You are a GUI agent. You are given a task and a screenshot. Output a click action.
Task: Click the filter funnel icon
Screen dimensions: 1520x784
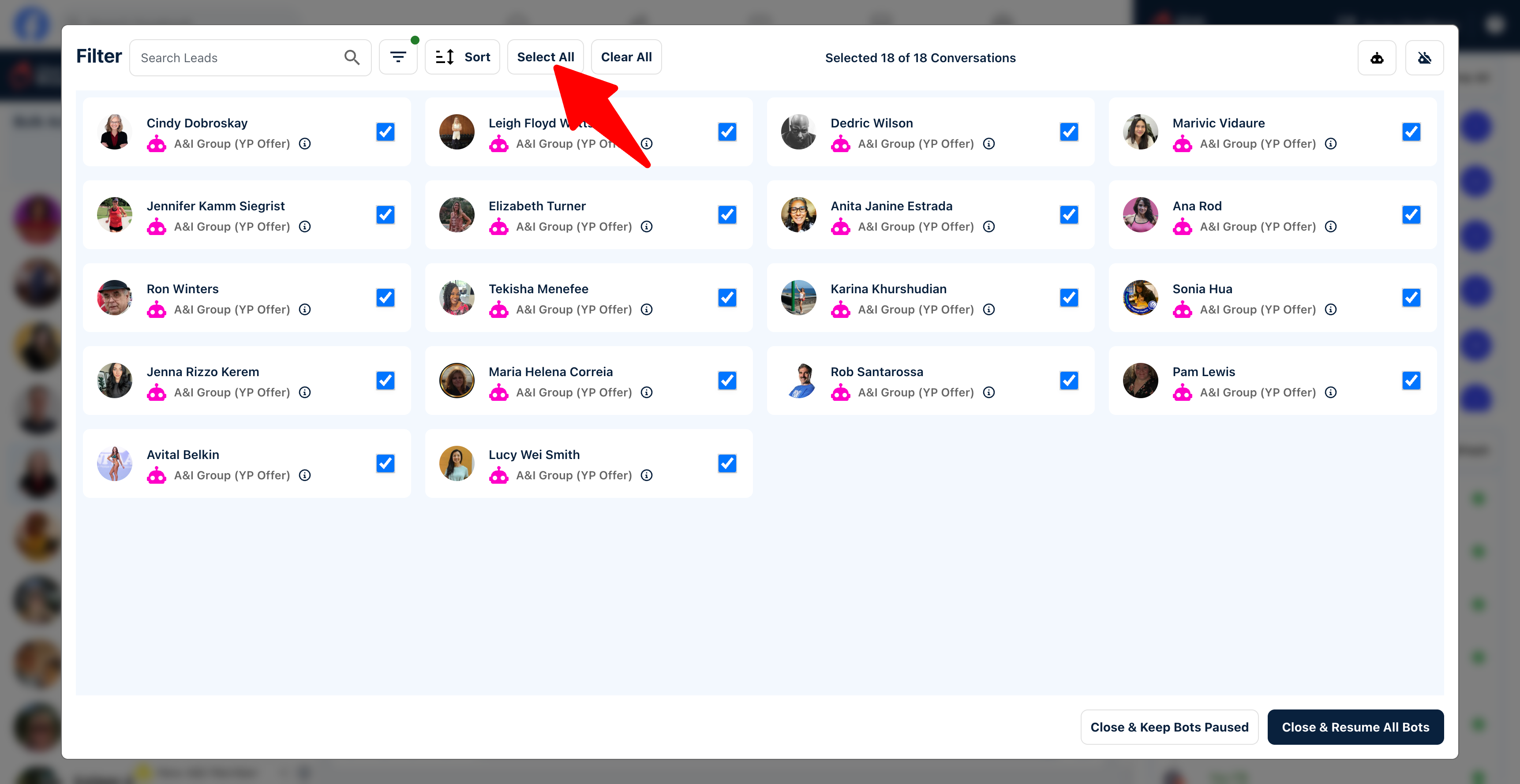[398, 57]
